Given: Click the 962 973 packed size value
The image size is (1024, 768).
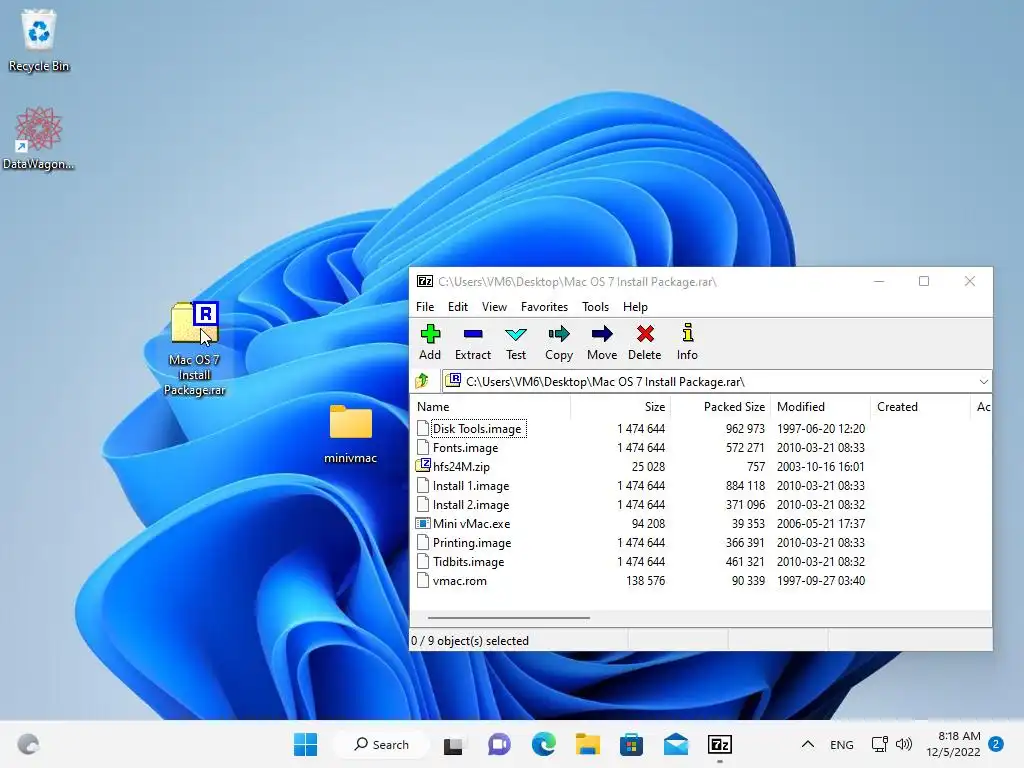Looking at the screenshot, I should (744, 428).
